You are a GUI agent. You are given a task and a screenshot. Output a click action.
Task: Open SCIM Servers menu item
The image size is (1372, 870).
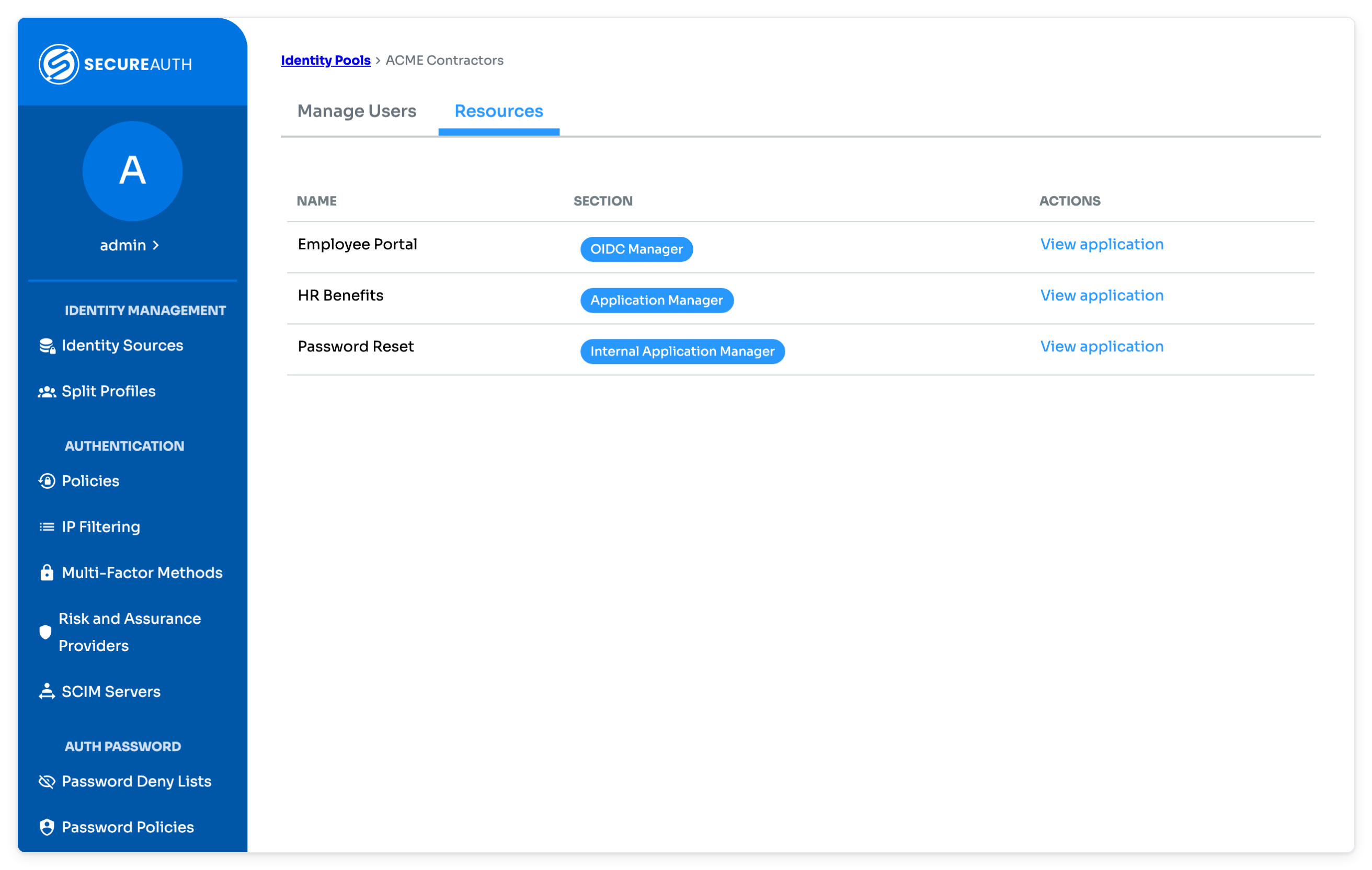(x=111, y=691)
